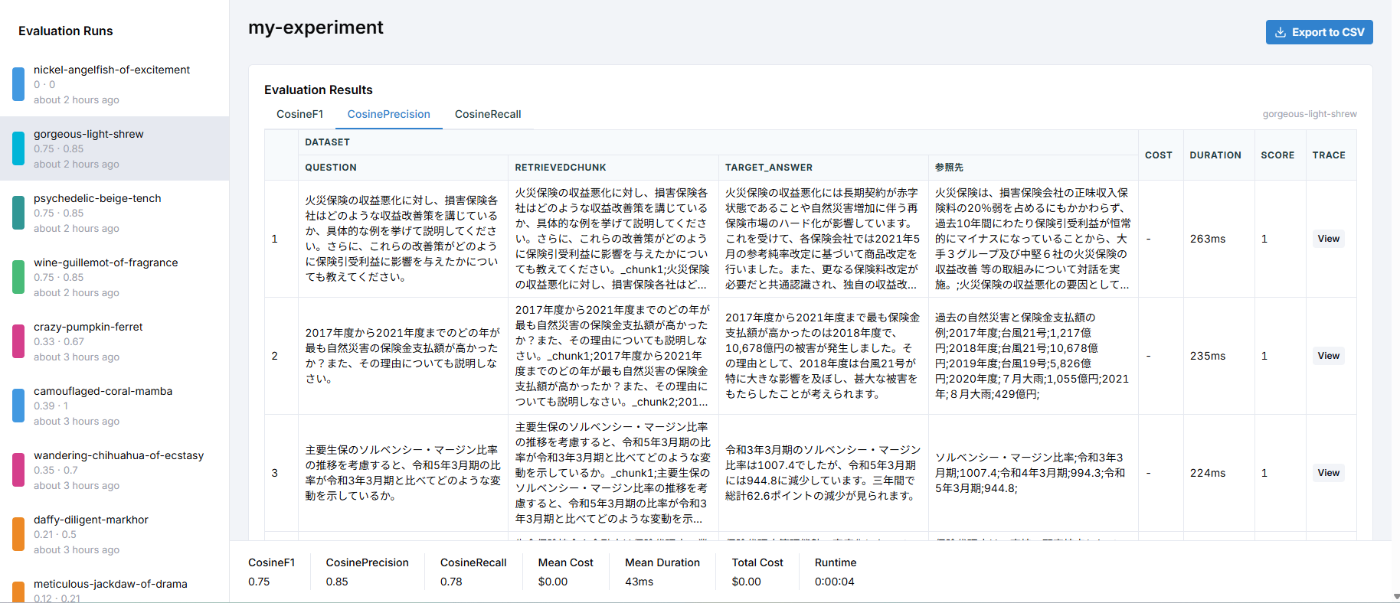Image resolution: width=1400 pixels, height=603 pixels.
Task: Click the target answer starting 令和3年3月期
Action: (822, 473)
